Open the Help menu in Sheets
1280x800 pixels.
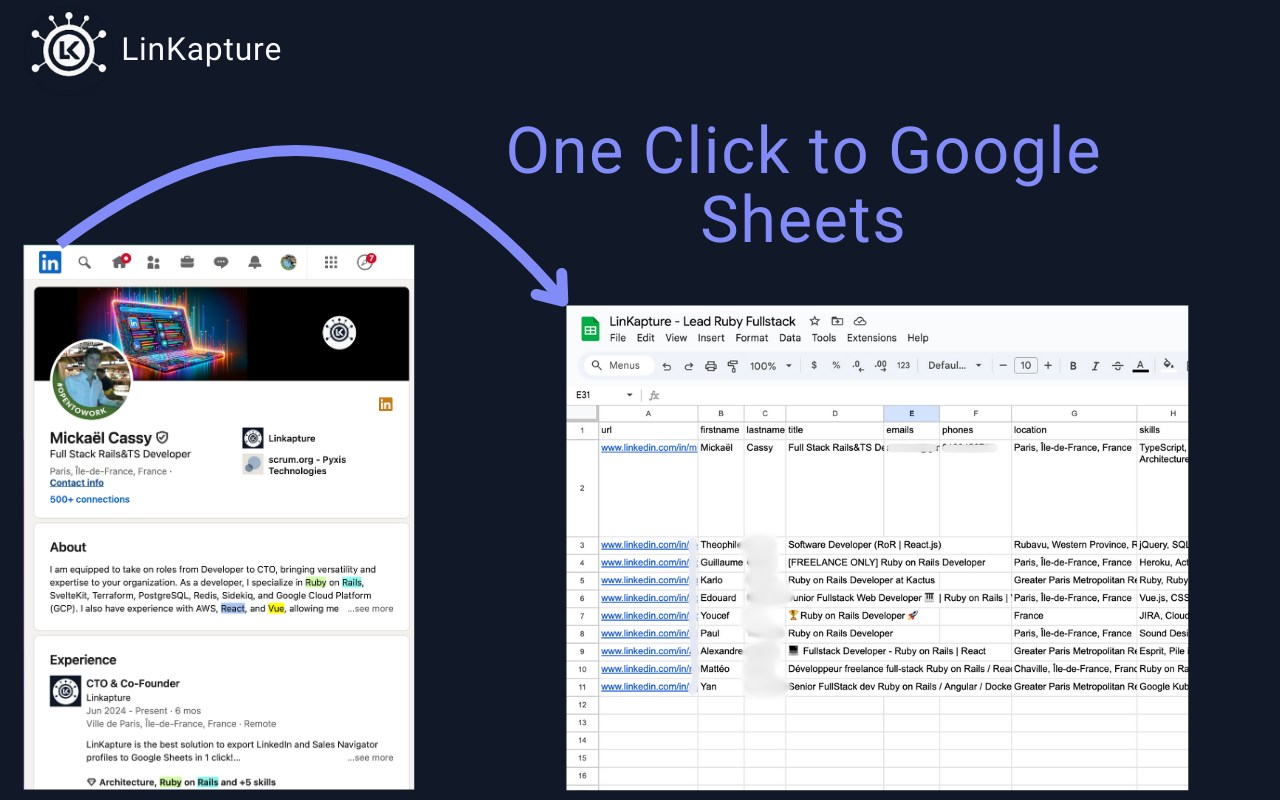918,338
